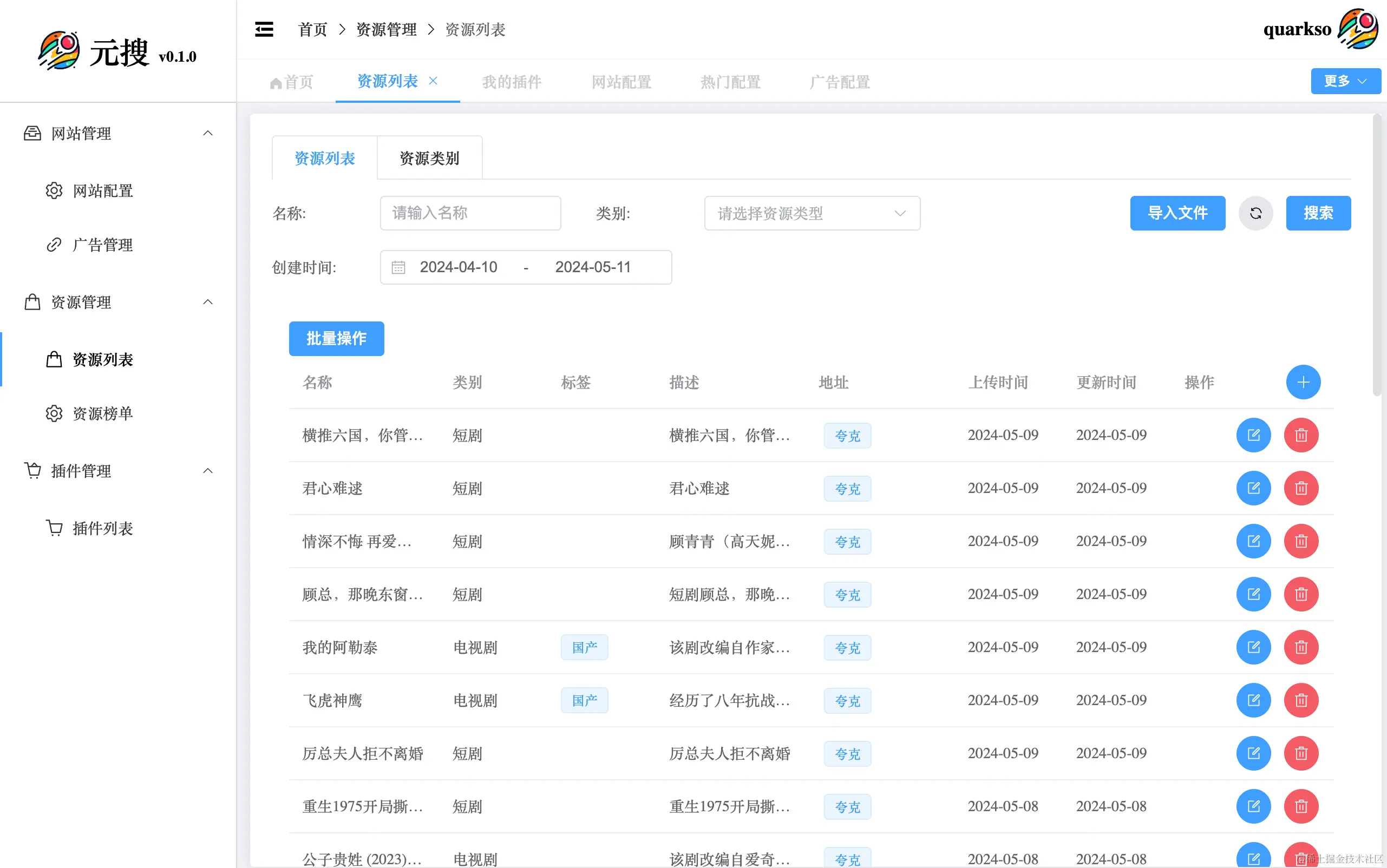1387x868 pixels.
Task: Open 广告管理 in the sidebar
Action: (117, 245)
